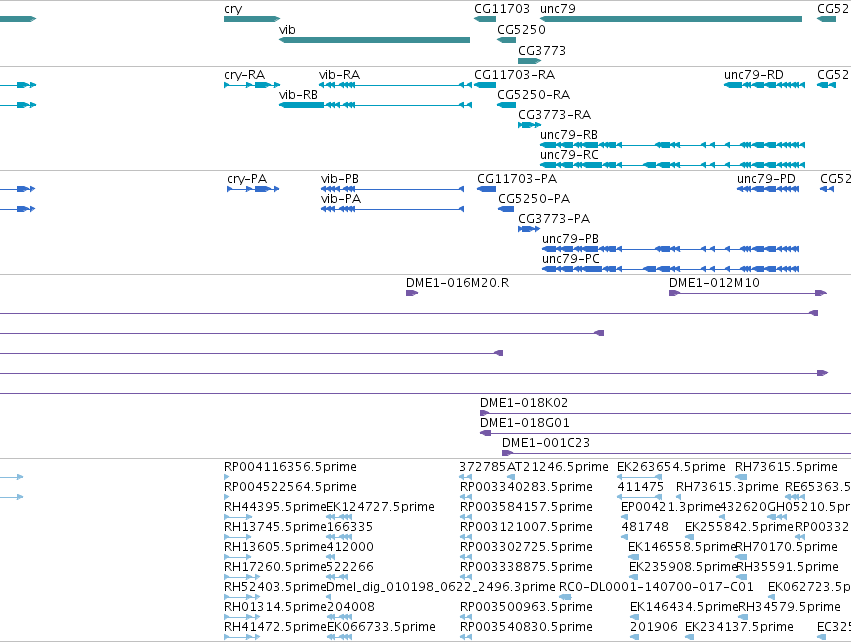The width and height of the screenshot is (851, 642).
Task: Open the cry-RA transcript label
Action: point(244,74)
